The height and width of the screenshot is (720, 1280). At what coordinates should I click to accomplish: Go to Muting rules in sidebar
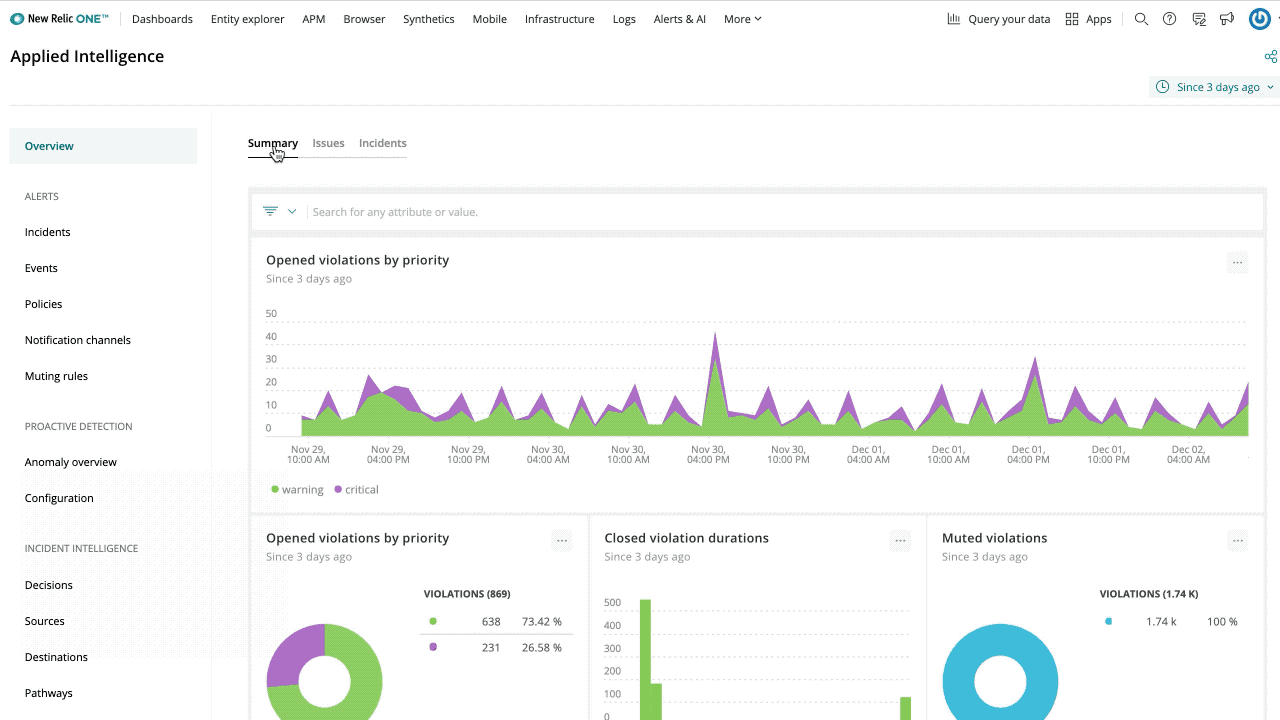(56, 376)
